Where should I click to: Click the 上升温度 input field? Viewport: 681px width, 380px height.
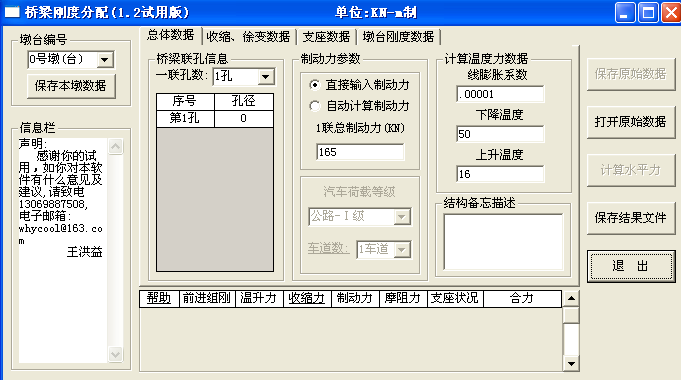coord(500,174)
